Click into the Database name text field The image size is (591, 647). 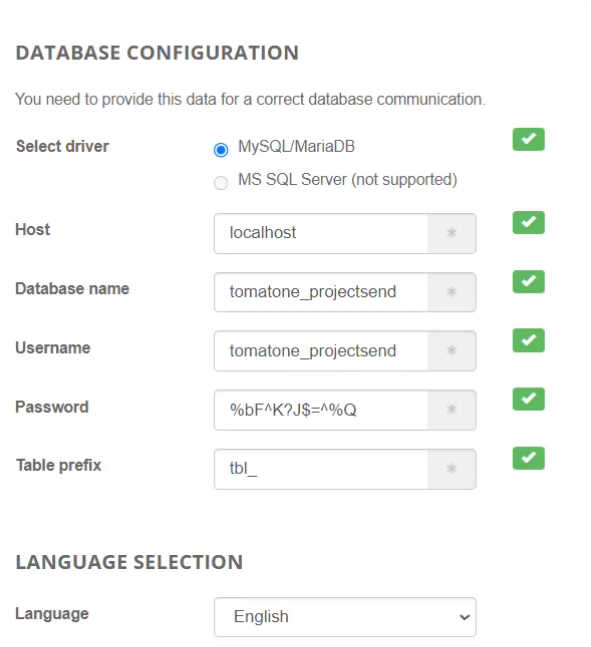[x=321, y=292]
